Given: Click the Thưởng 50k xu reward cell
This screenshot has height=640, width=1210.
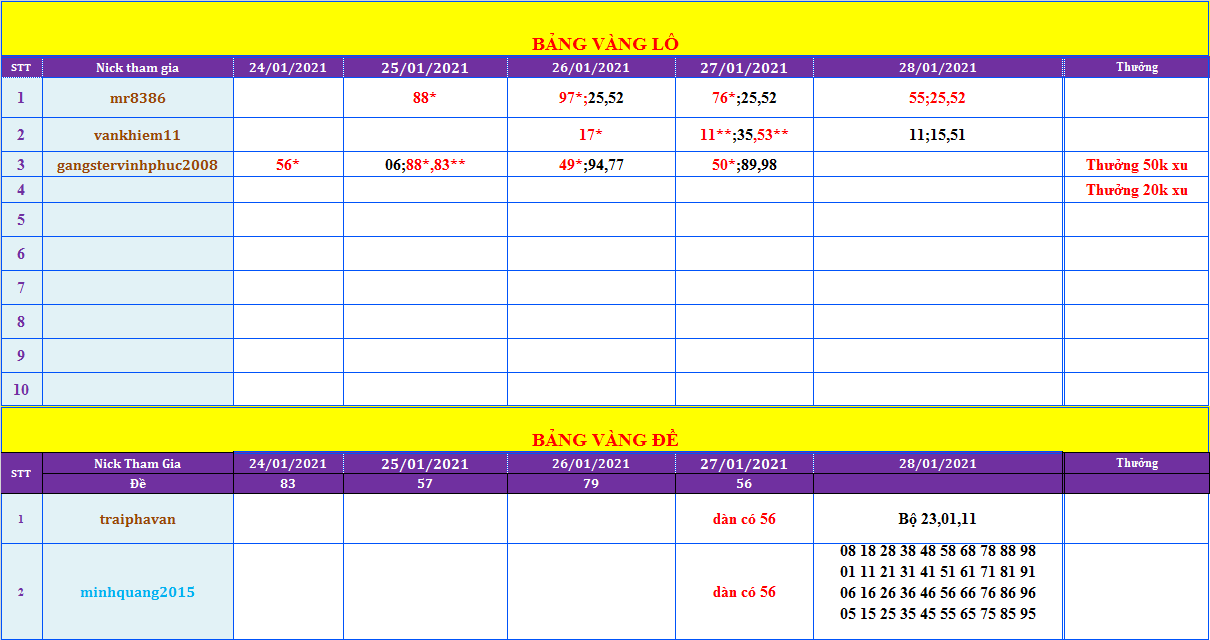Looking at the screenshot, I should click(x=1136, y=165).
